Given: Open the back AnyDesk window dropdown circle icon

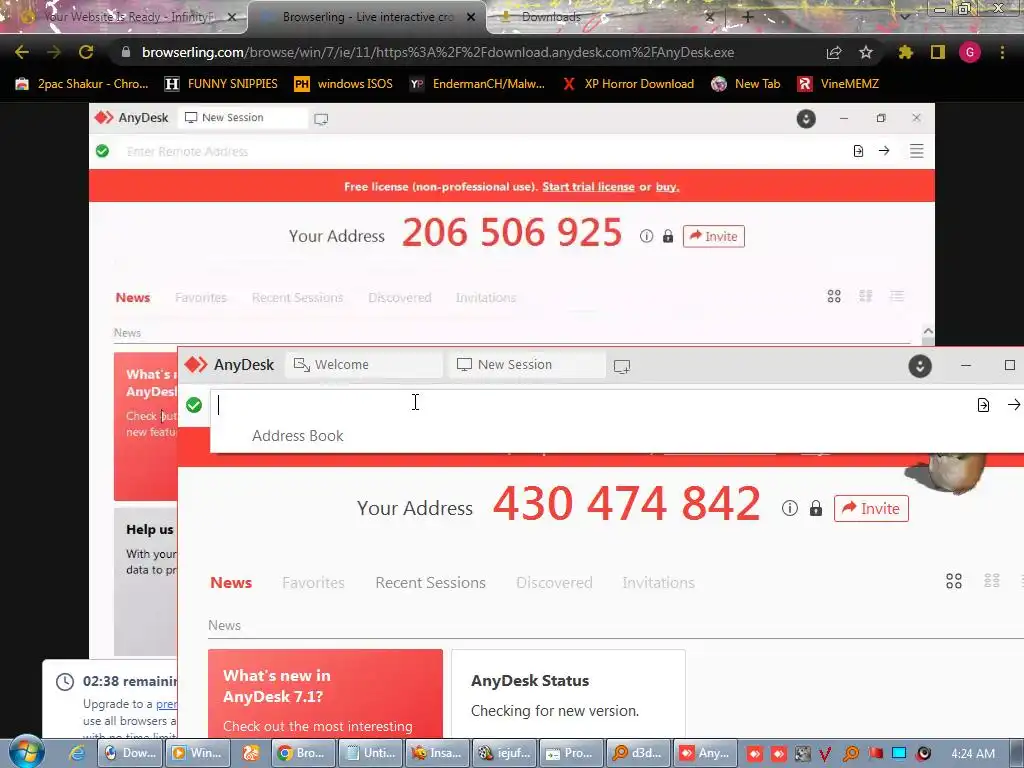Looking at the screenshot, I should coord(806,119).
